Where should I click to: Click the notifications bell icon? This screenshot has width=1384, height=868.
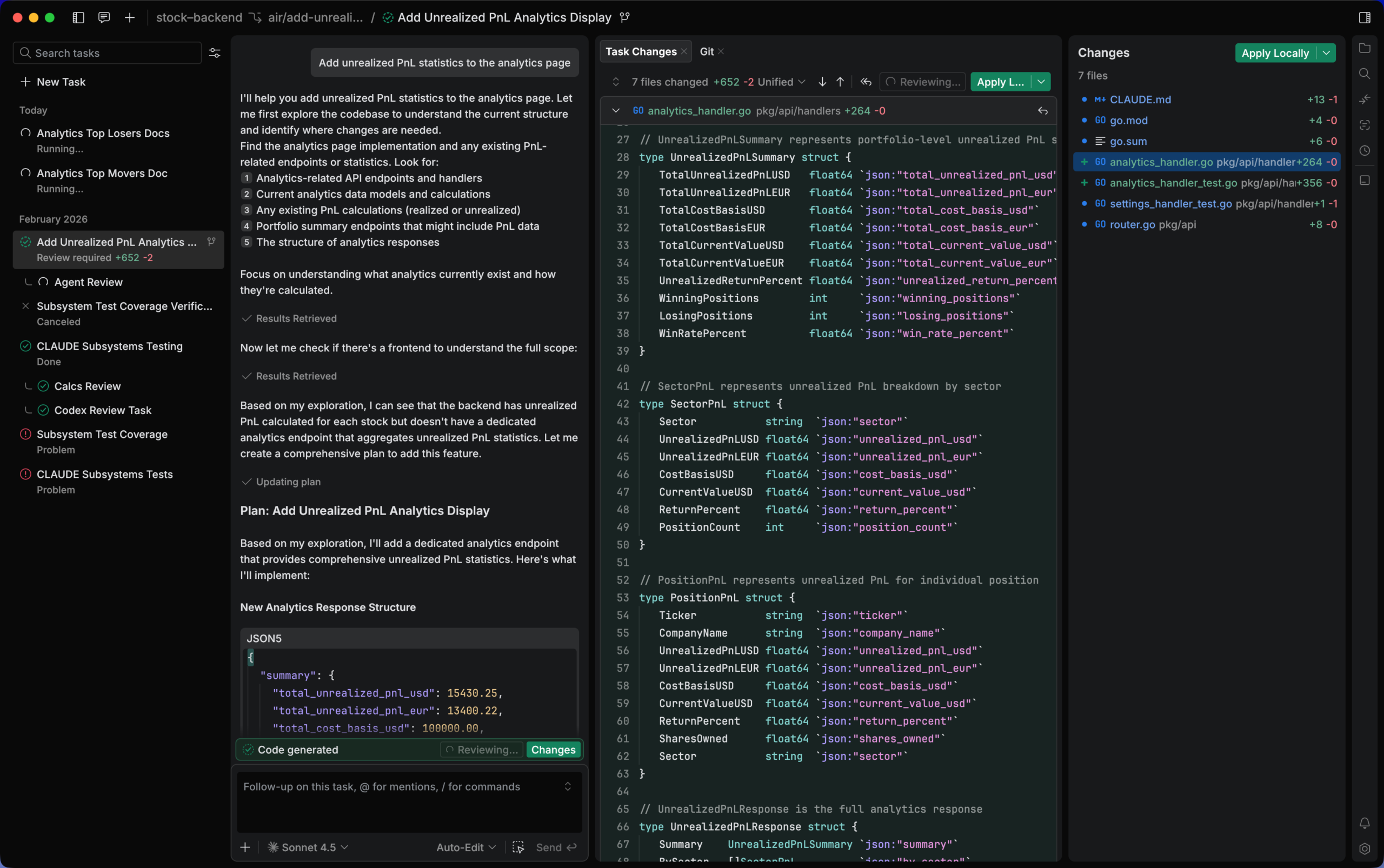(x=1365, y=822)
